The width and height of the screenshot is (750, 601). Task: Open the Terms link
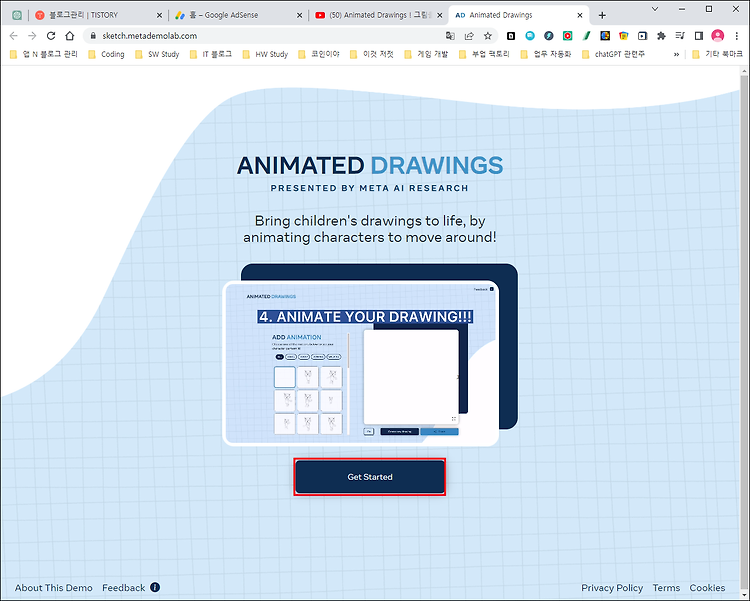[666, 588]
